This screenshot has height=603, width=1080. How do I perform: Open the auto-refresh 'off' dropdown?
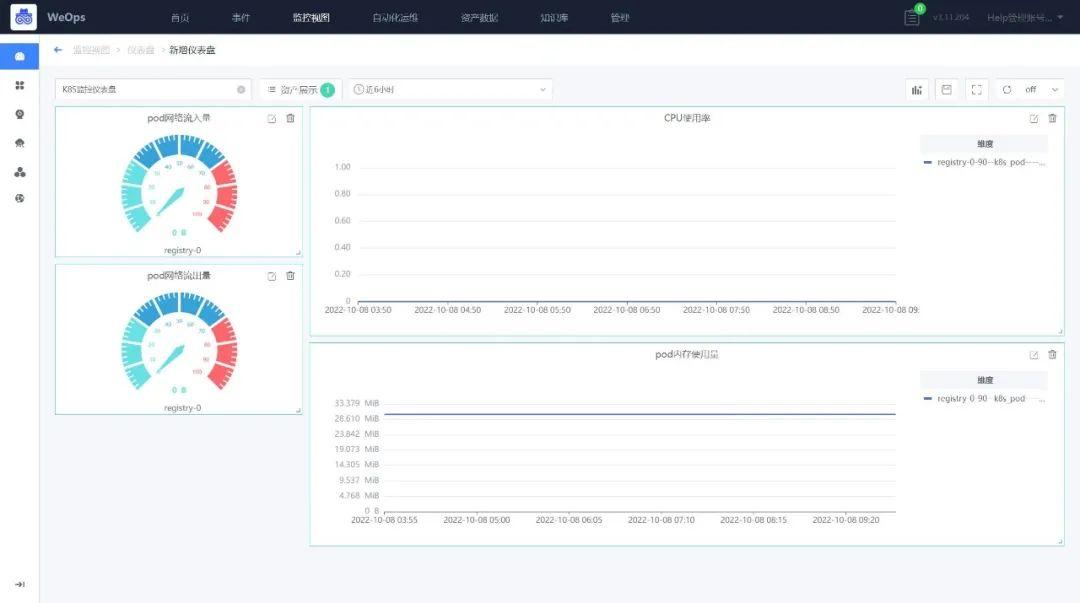[x=1041, y=90]
